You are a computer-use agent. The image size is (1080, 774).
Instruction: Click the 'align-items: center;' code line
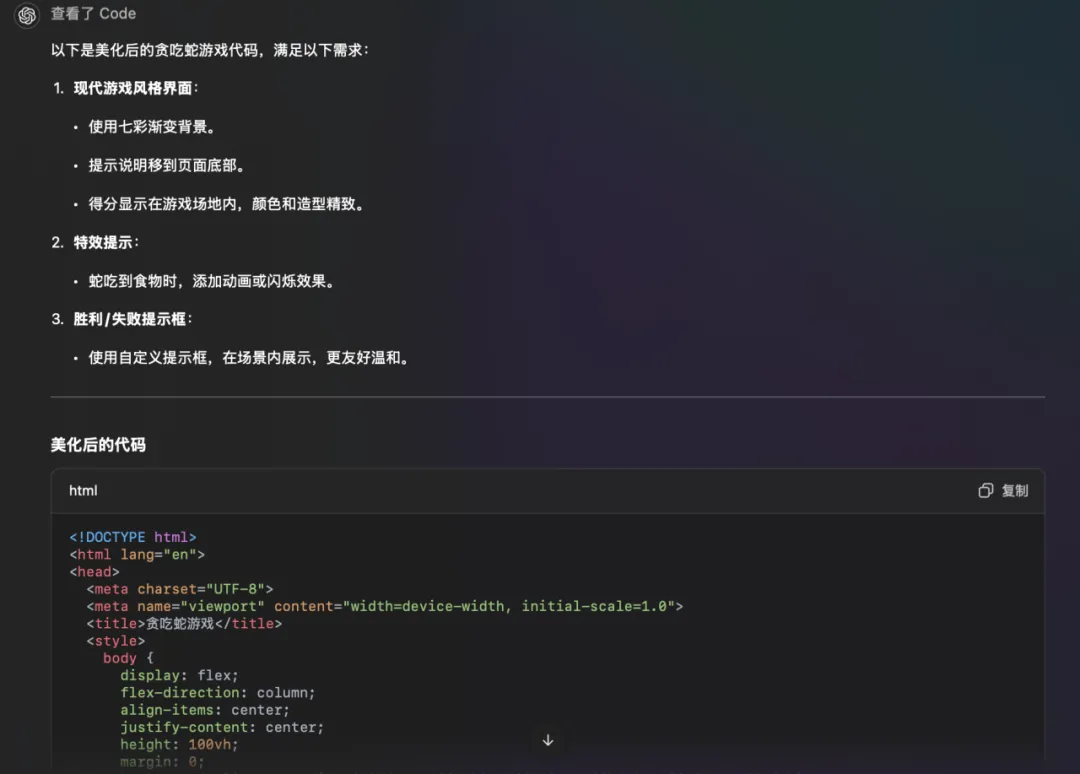tap(205, 709)
